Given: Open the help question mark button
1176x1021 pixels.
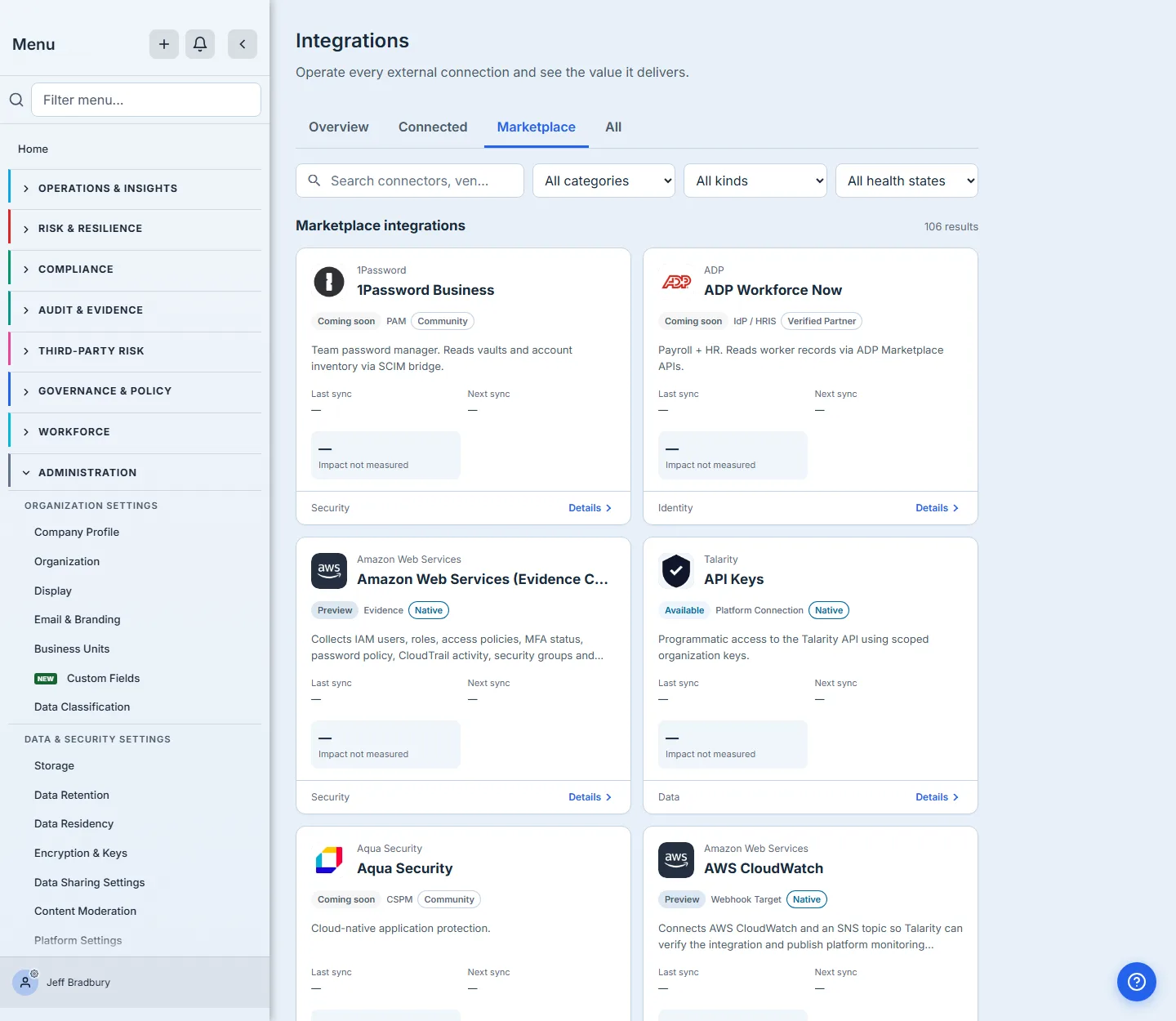Looking at the screenshot, I should (1137, 982).
